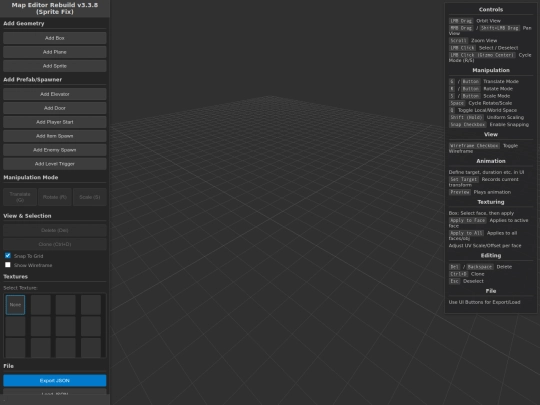The width and height of the screenshot is (540, 405).
Task: Add an Enemy Spawn point
Action: [55, 150]
